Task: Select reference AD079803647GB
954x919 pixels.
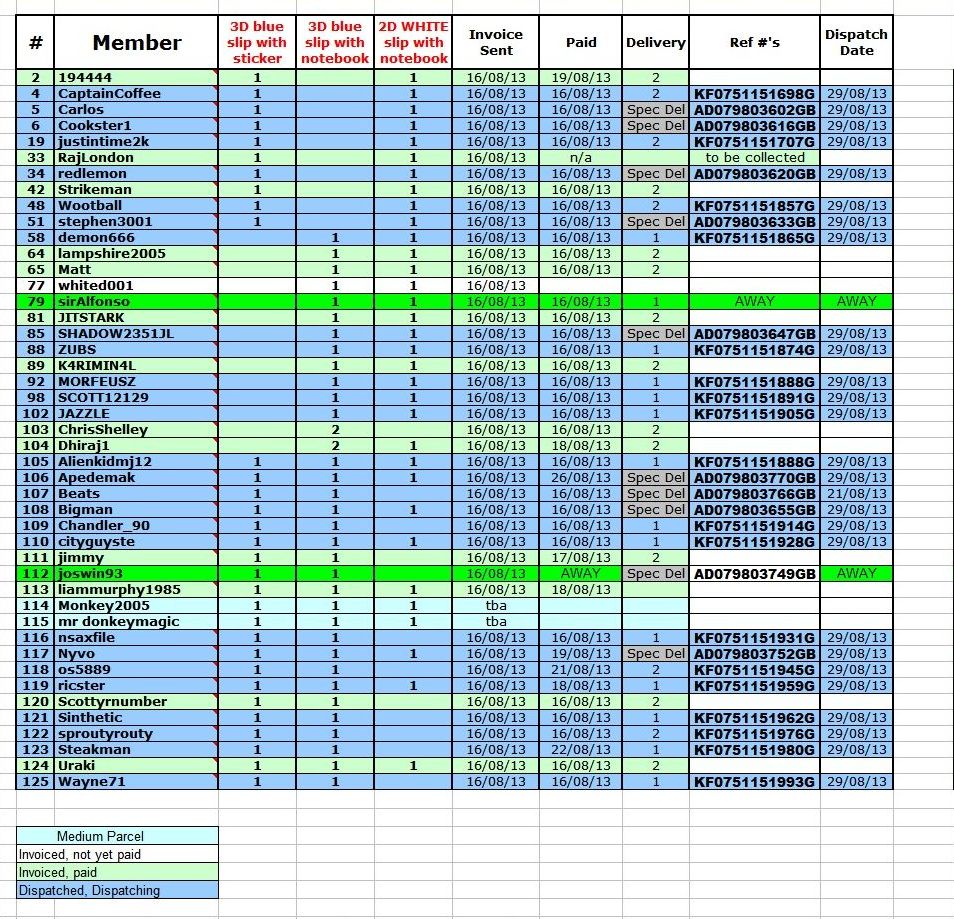Action: [754, 334]
